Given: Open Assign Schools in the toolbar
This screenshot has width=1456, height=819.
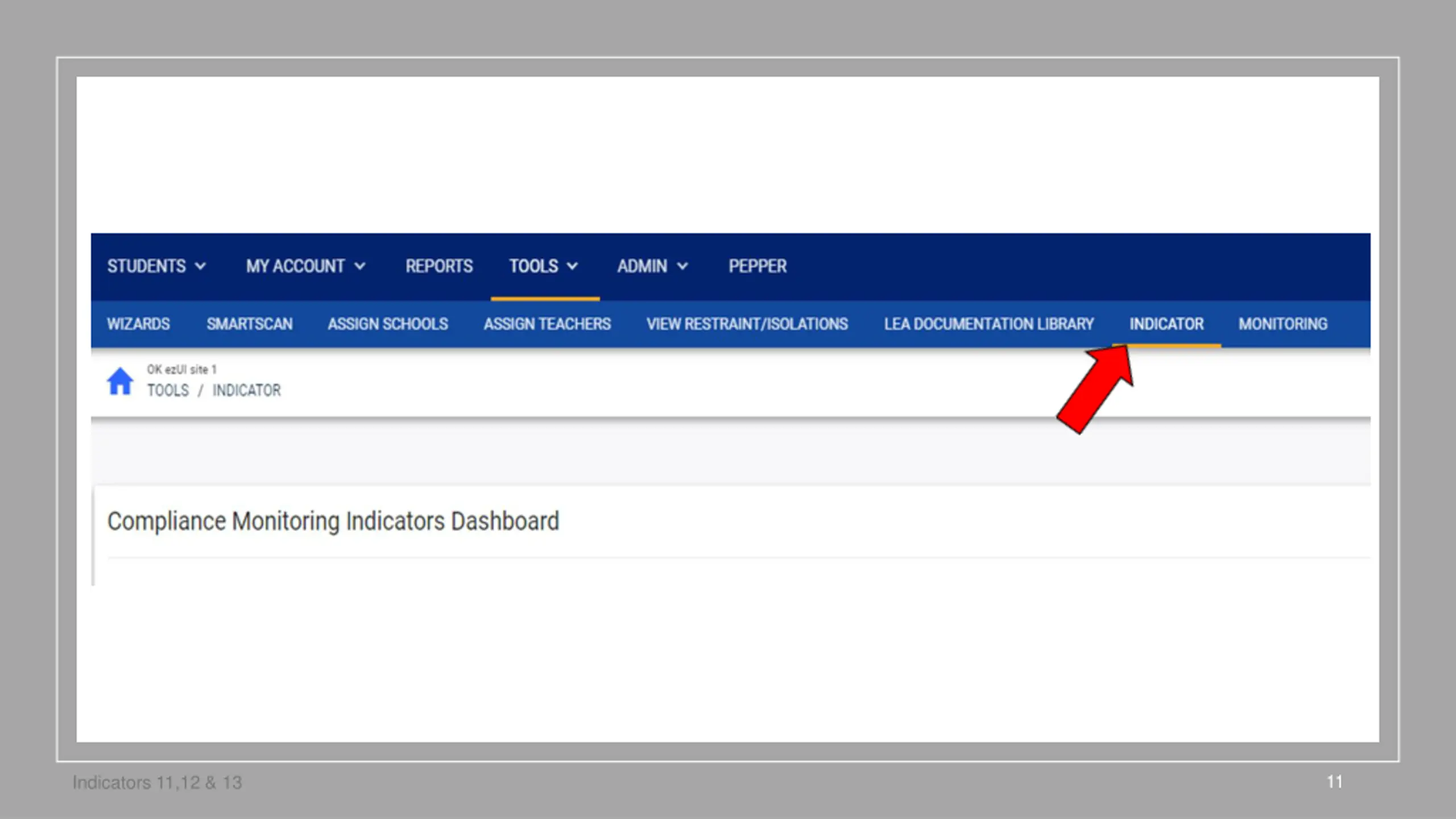Looking at the screenshot, I should click(x=388, y=324).
